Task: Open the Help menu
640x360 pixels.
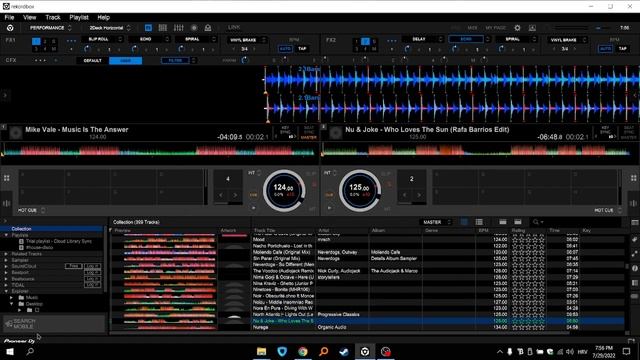Action: (x=103, y=18)
